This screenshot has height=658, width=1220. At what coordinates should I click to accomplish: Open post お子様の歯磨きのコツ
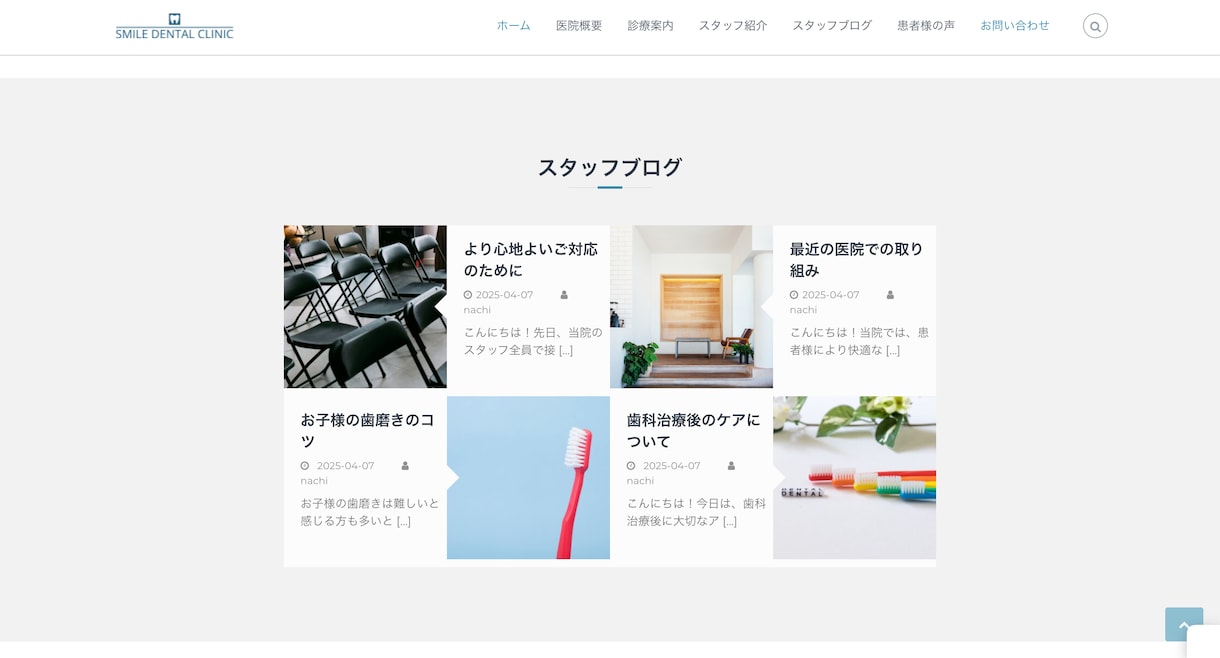[367, 431]
